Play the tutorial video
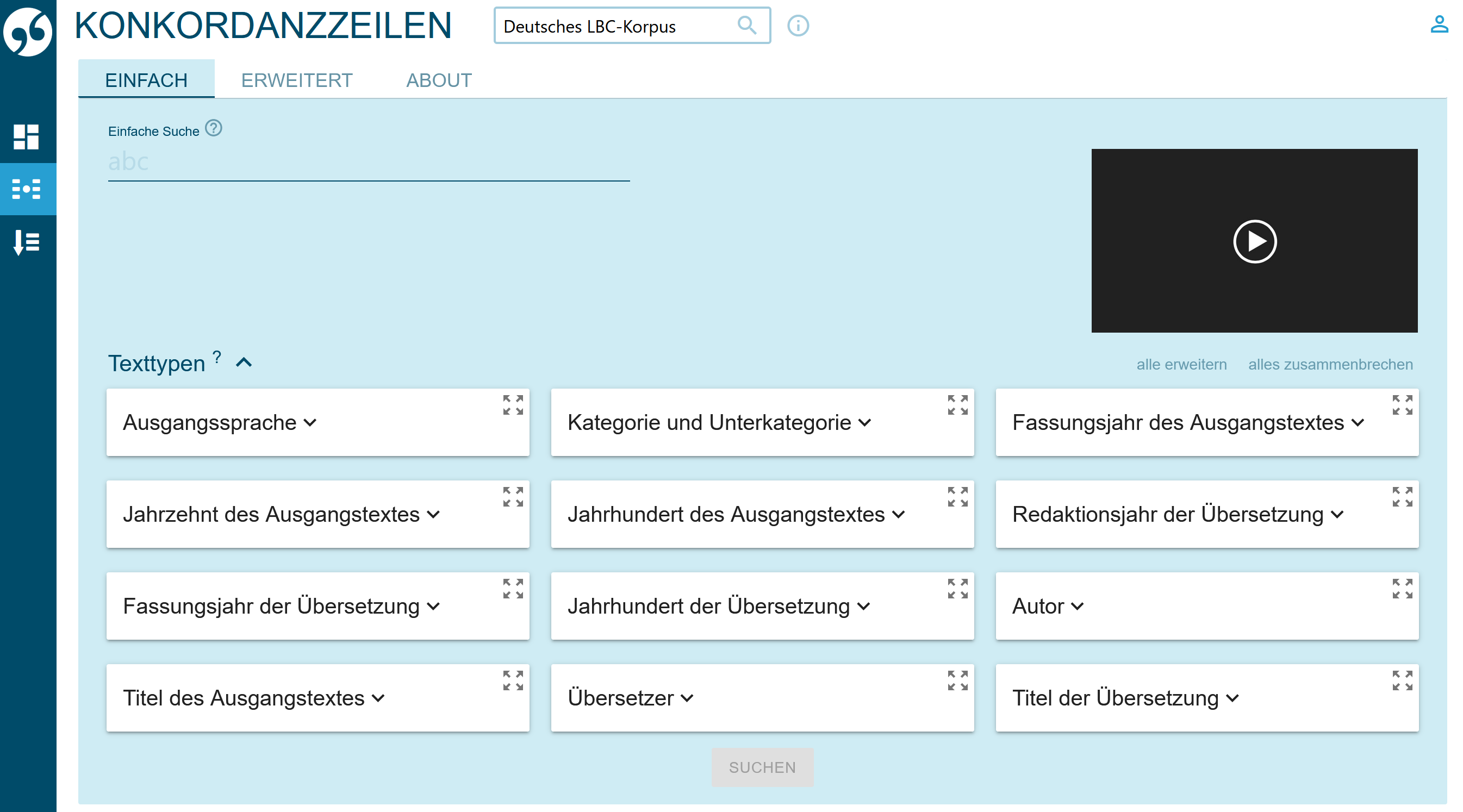The width and height of the screenshot is (1463, 812). 1254,241
